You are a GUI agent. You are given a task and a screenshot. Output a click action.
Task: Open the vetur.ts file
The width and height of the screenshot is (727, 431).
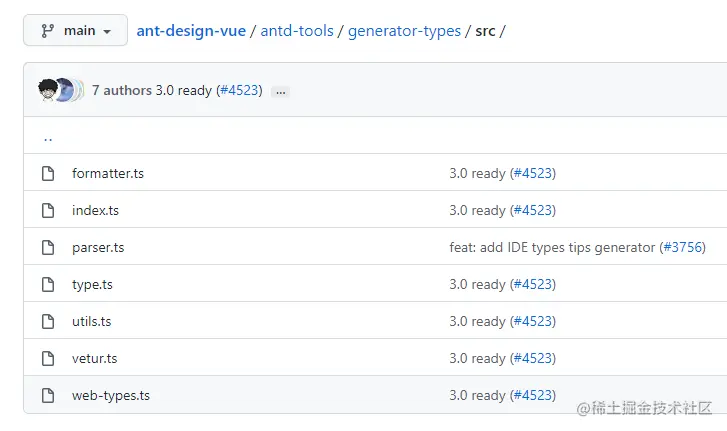(95, 358)
